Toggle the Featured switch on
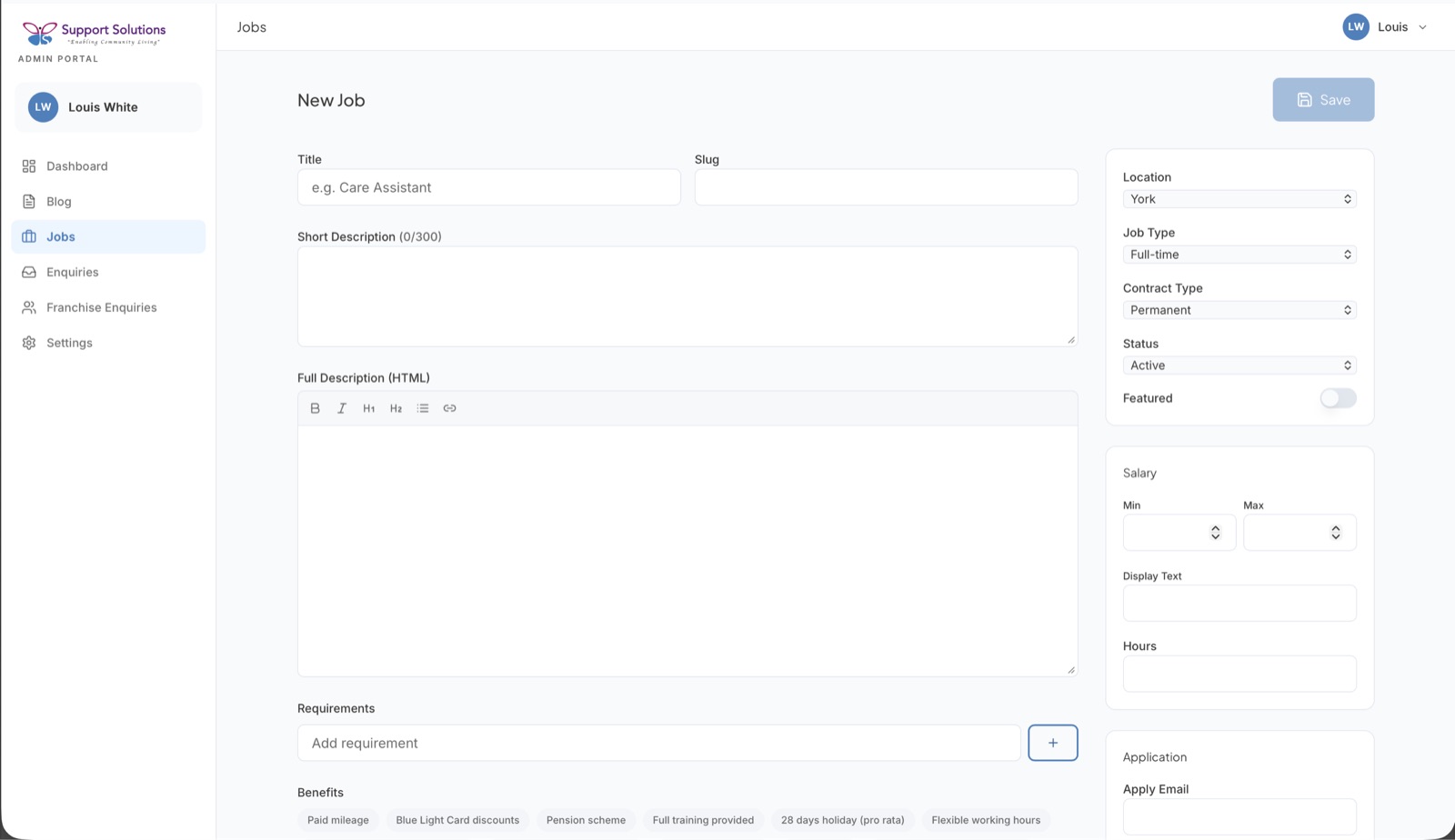This screenshot has height=840, width=1455. (x=1338, y=398)
